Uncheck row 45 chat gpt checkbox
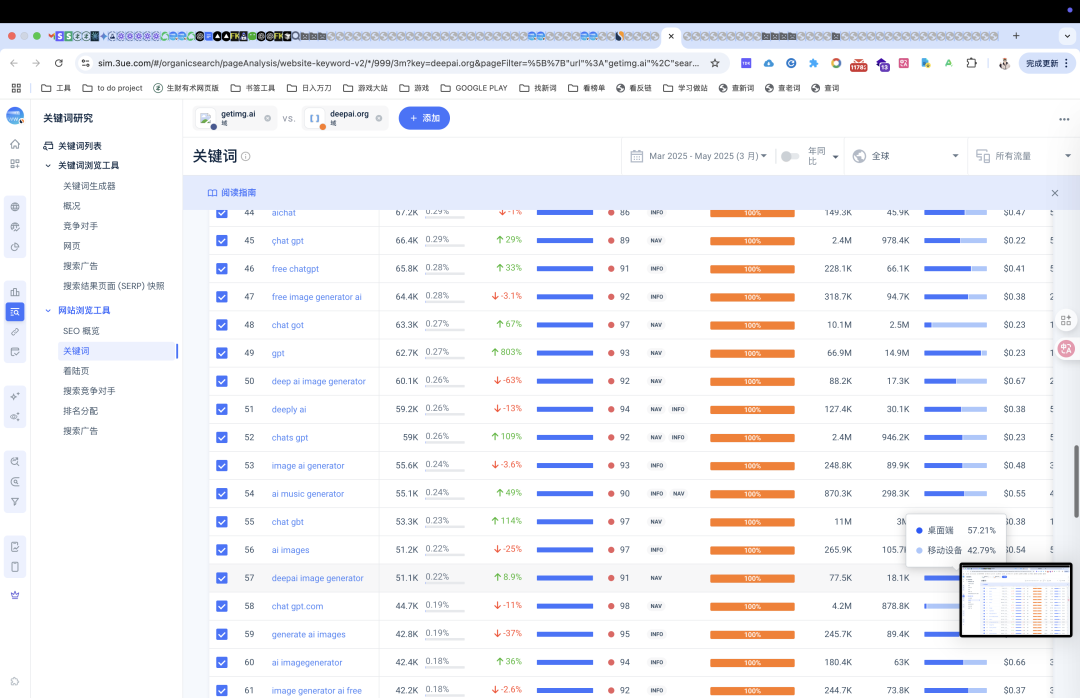1080x698 pixels. click(222, 240)
